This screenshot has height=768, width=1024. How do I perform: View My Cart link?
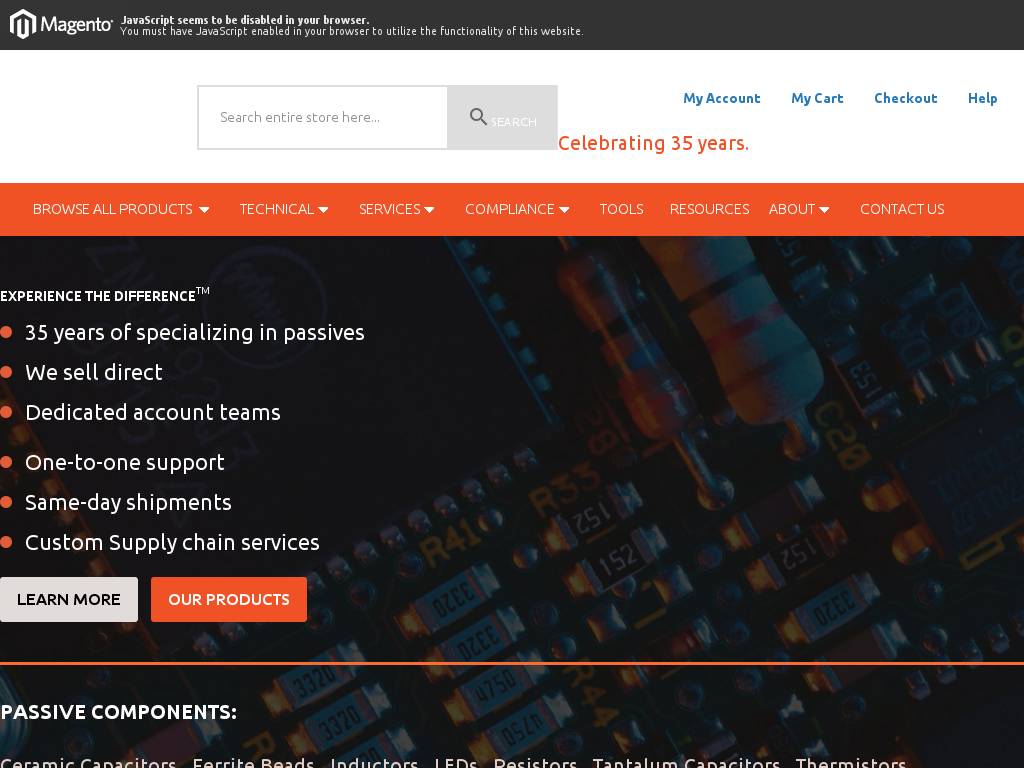tap(817, 98)
